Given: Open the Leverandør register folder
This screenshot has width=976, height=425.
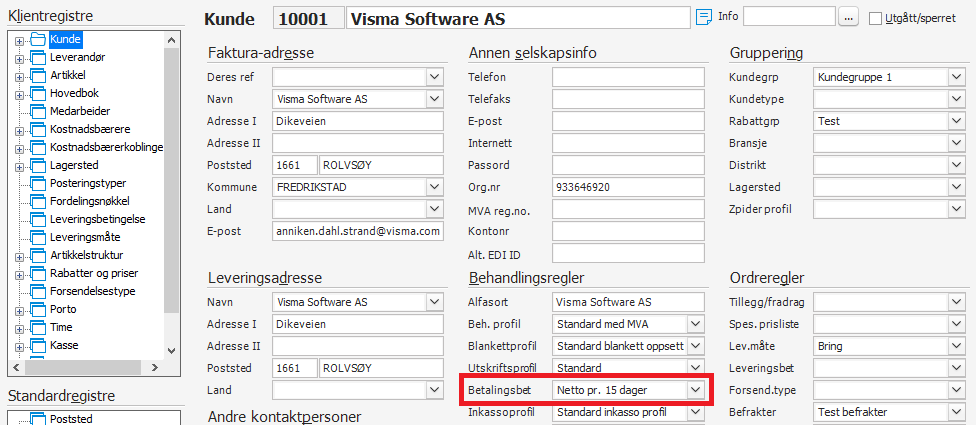Looking at the screenshot, I should click(x=77, y=57).
